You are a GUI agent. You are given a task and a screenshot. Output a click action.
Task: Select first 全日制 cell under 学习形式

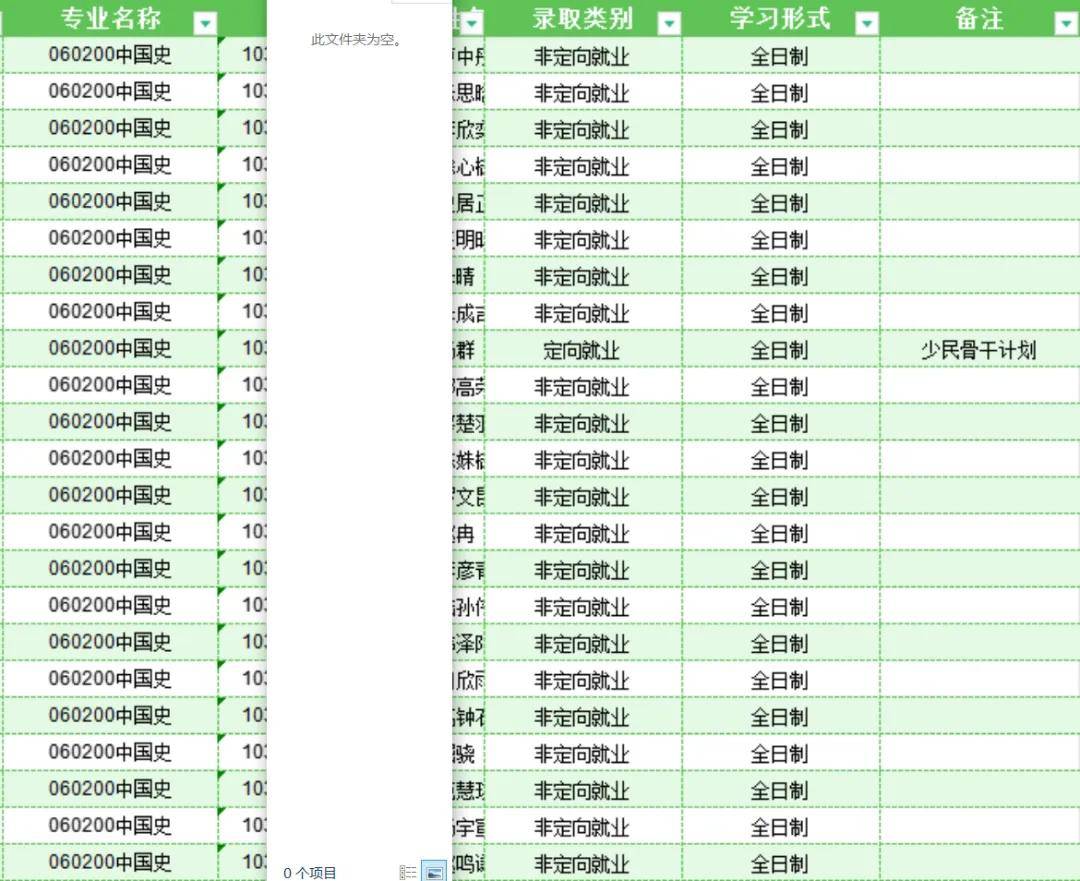coord(780,56)
